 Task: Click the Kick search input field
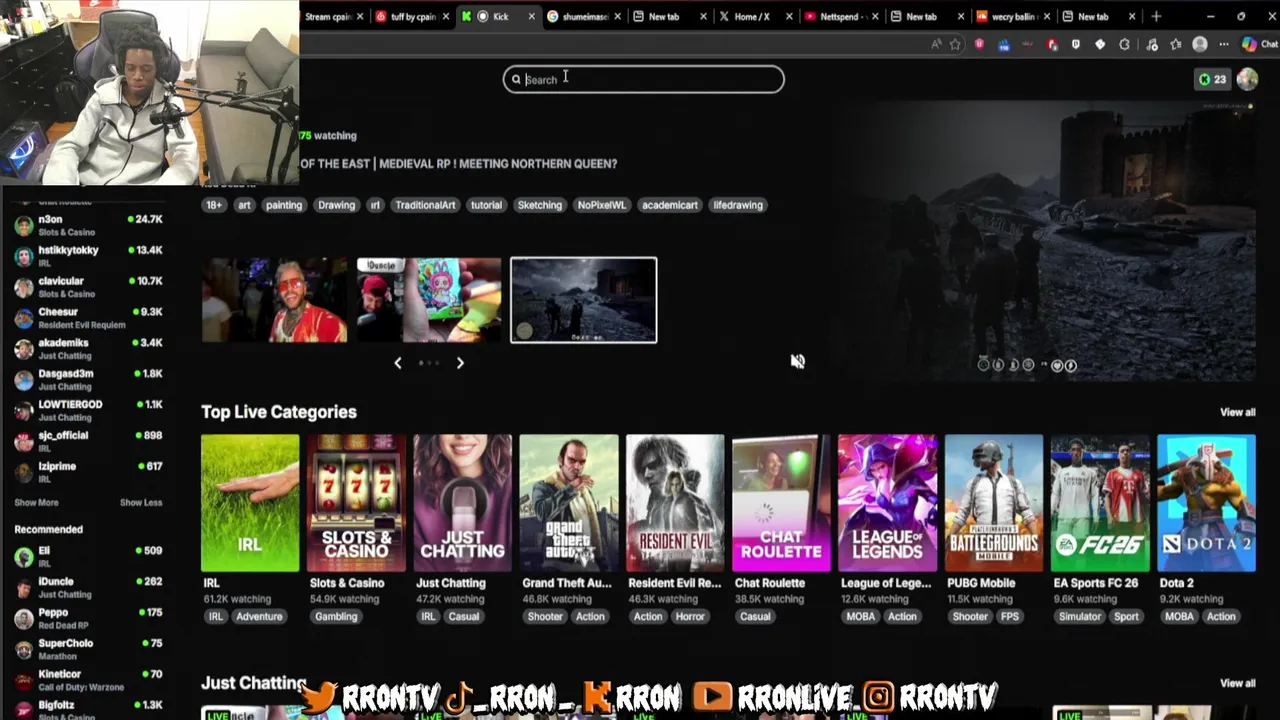(644, 80)
